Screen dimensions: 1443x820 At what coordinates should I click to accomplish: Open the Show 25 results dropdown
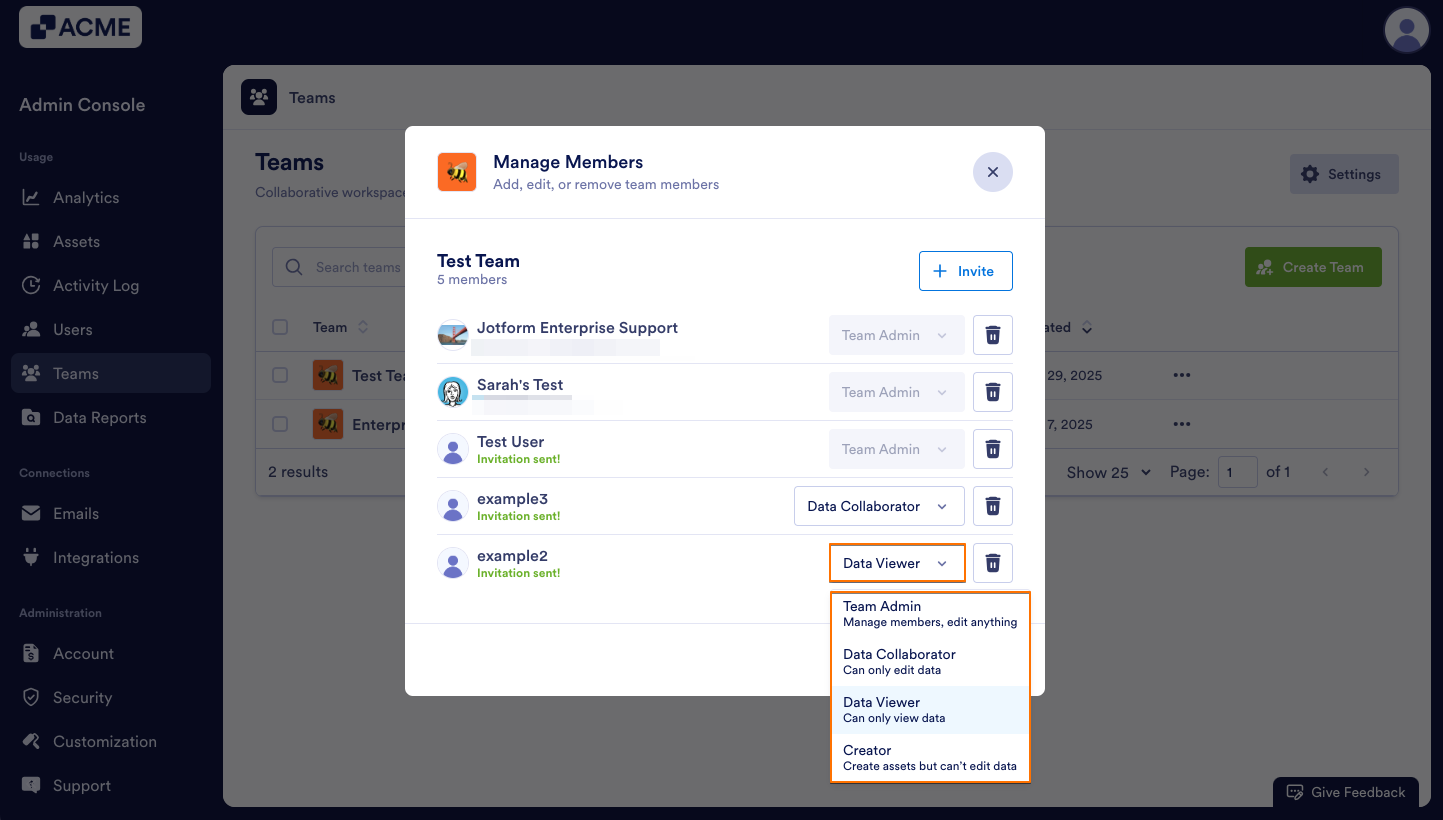(1106, 471)
